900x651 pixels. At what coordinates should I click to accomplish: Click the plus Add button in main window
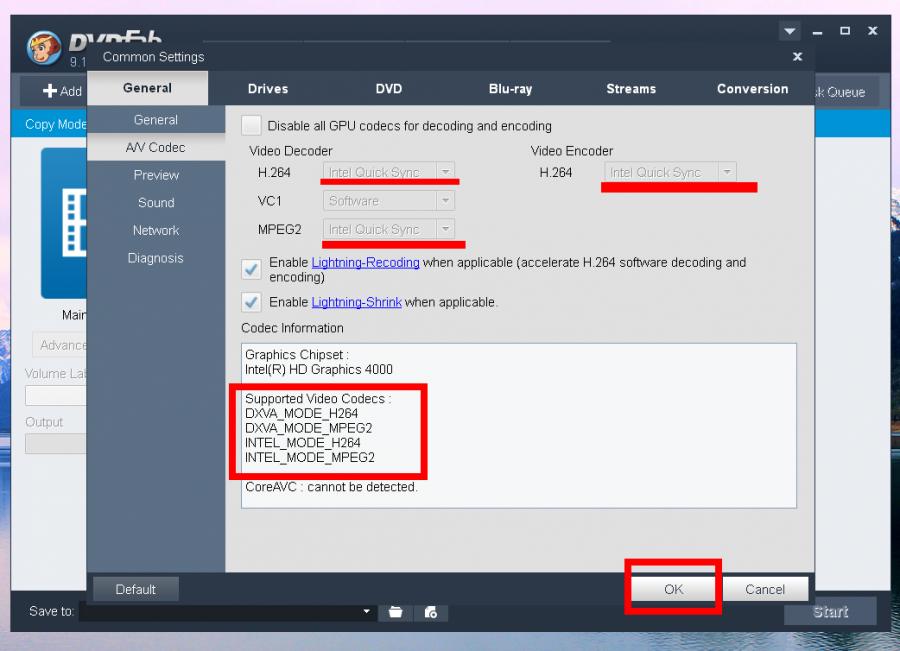pos(61,91)
